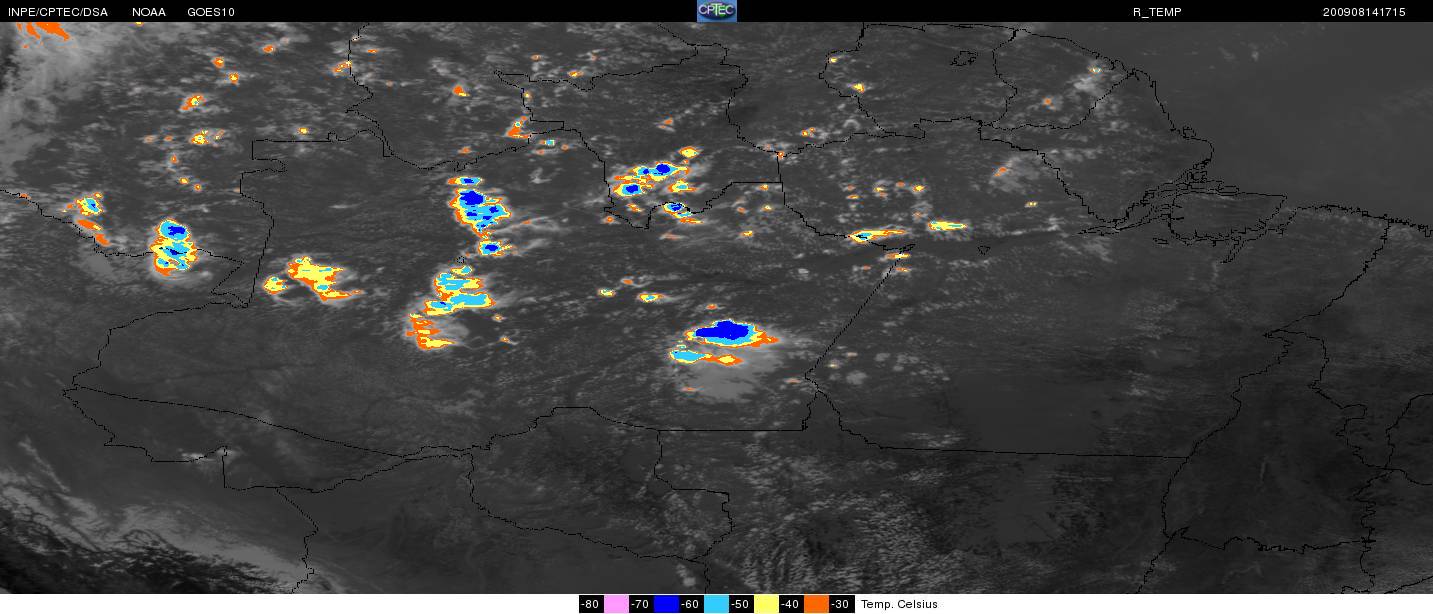
Task: Click the -70 legend value
Action: 641,604
